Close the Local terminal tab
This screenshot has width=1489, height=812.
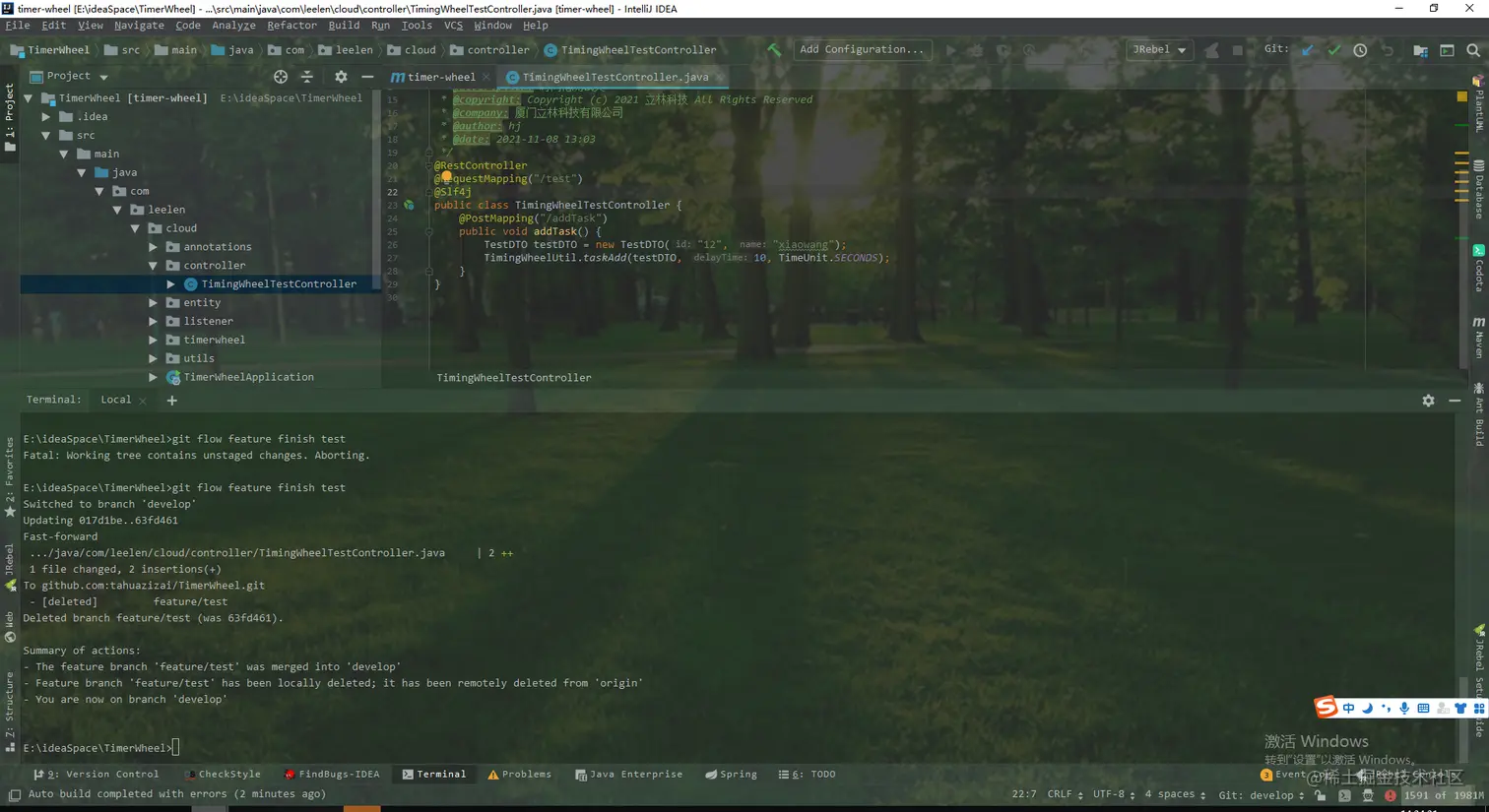[143, 401]
